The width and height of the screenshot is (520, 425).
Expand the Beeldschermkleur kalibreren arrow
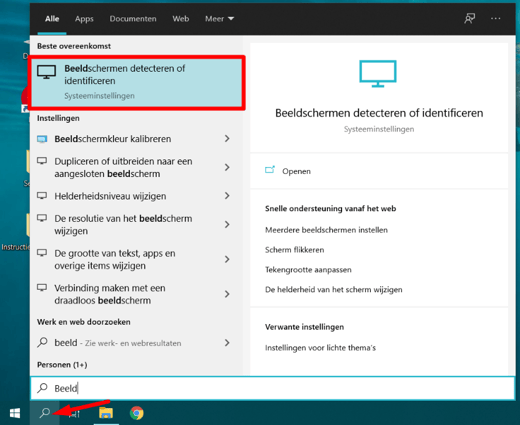click(x=227, y=139)
